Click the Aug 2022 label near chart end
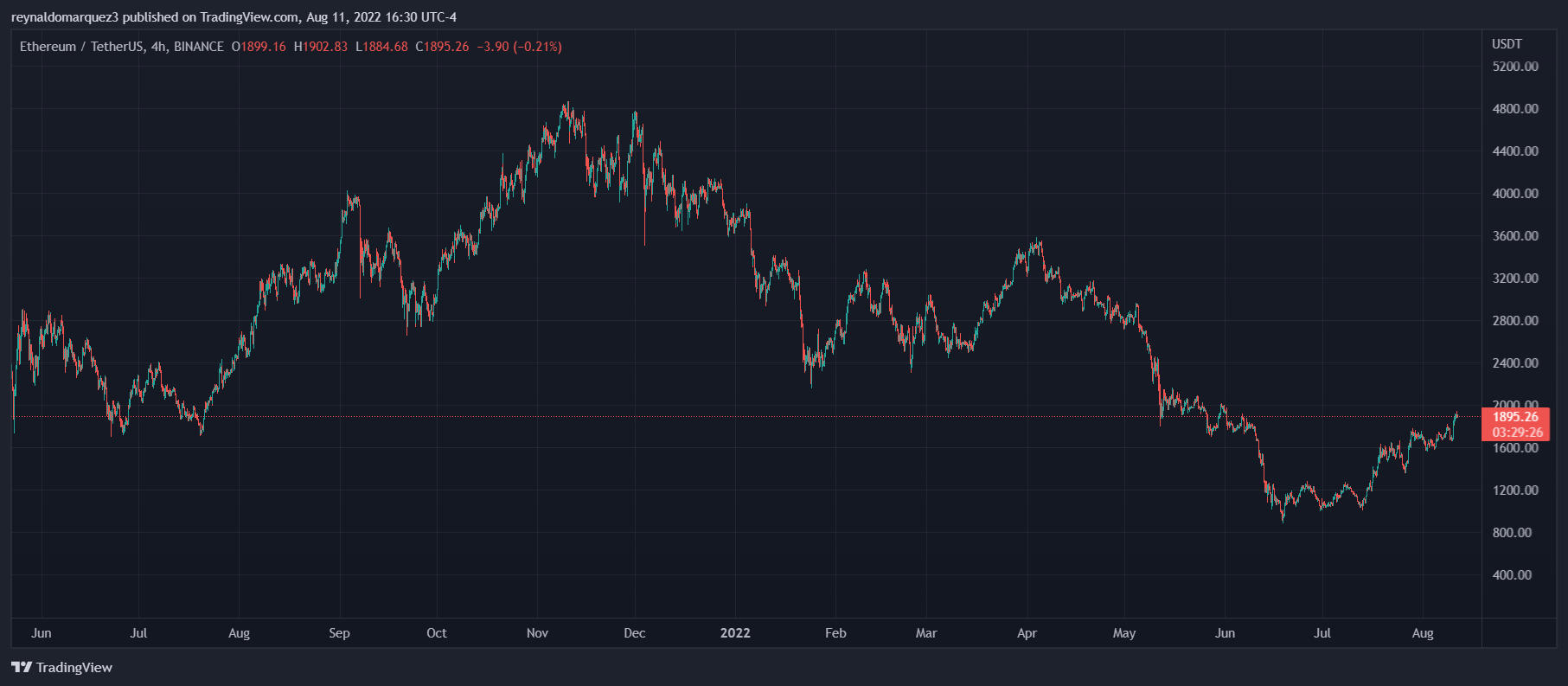The width and height of the screenshot is (1568, 686). coord(1423,633)
